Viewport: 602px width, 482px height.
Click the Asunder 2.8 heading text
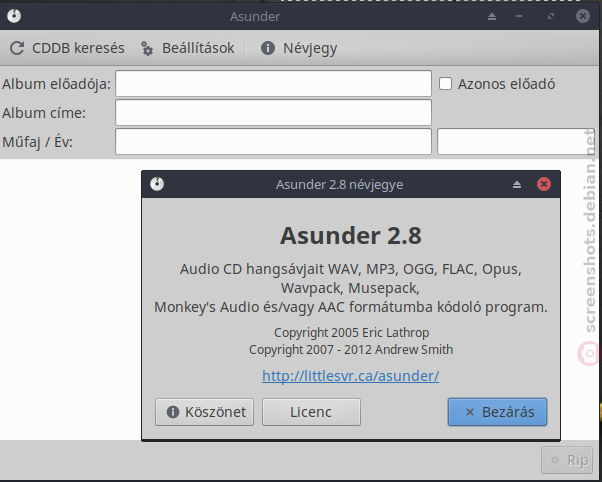click(351, 235)
